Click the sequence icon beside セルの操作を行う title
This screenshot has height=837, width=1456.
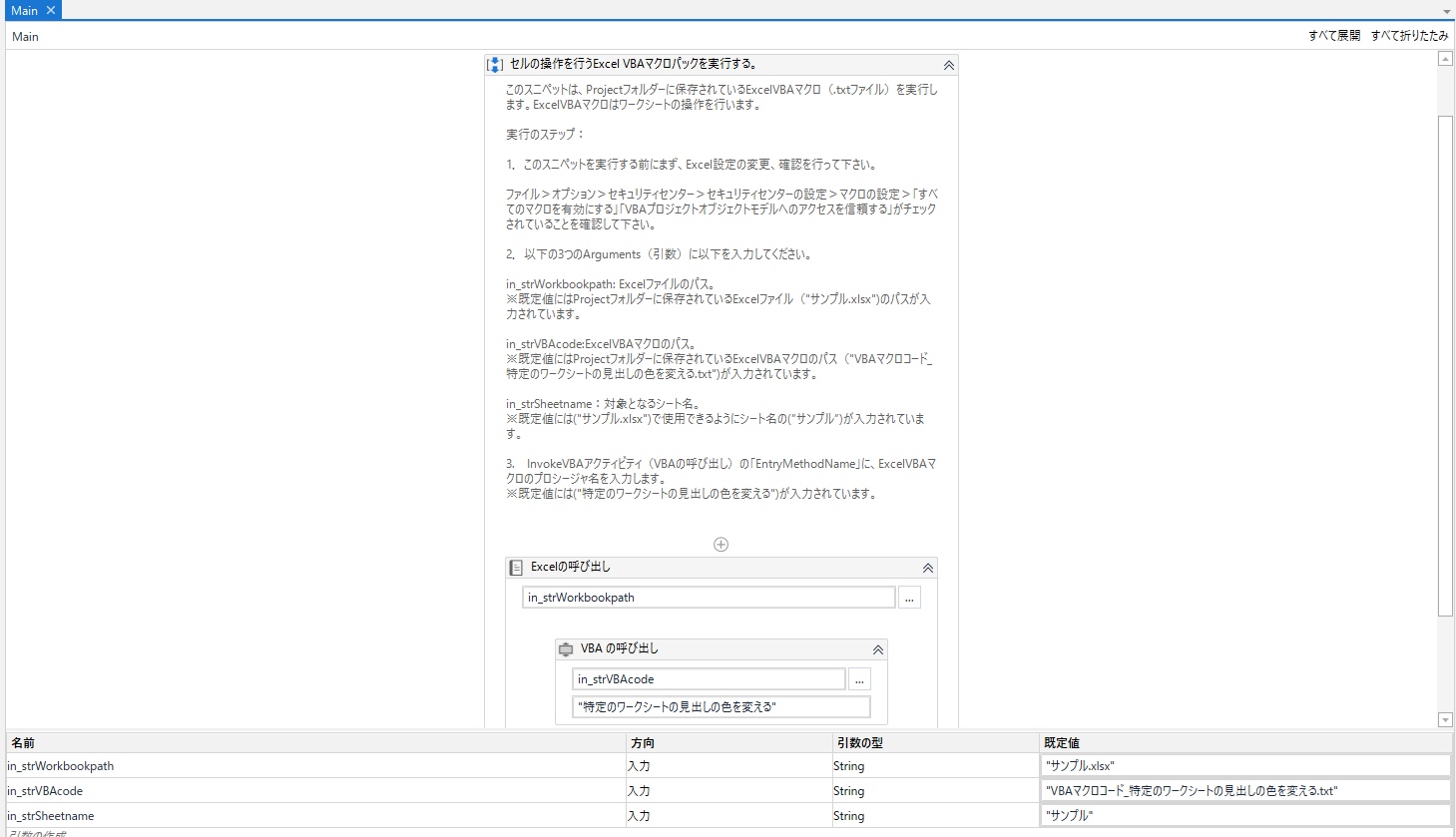(x=494, y=65)
